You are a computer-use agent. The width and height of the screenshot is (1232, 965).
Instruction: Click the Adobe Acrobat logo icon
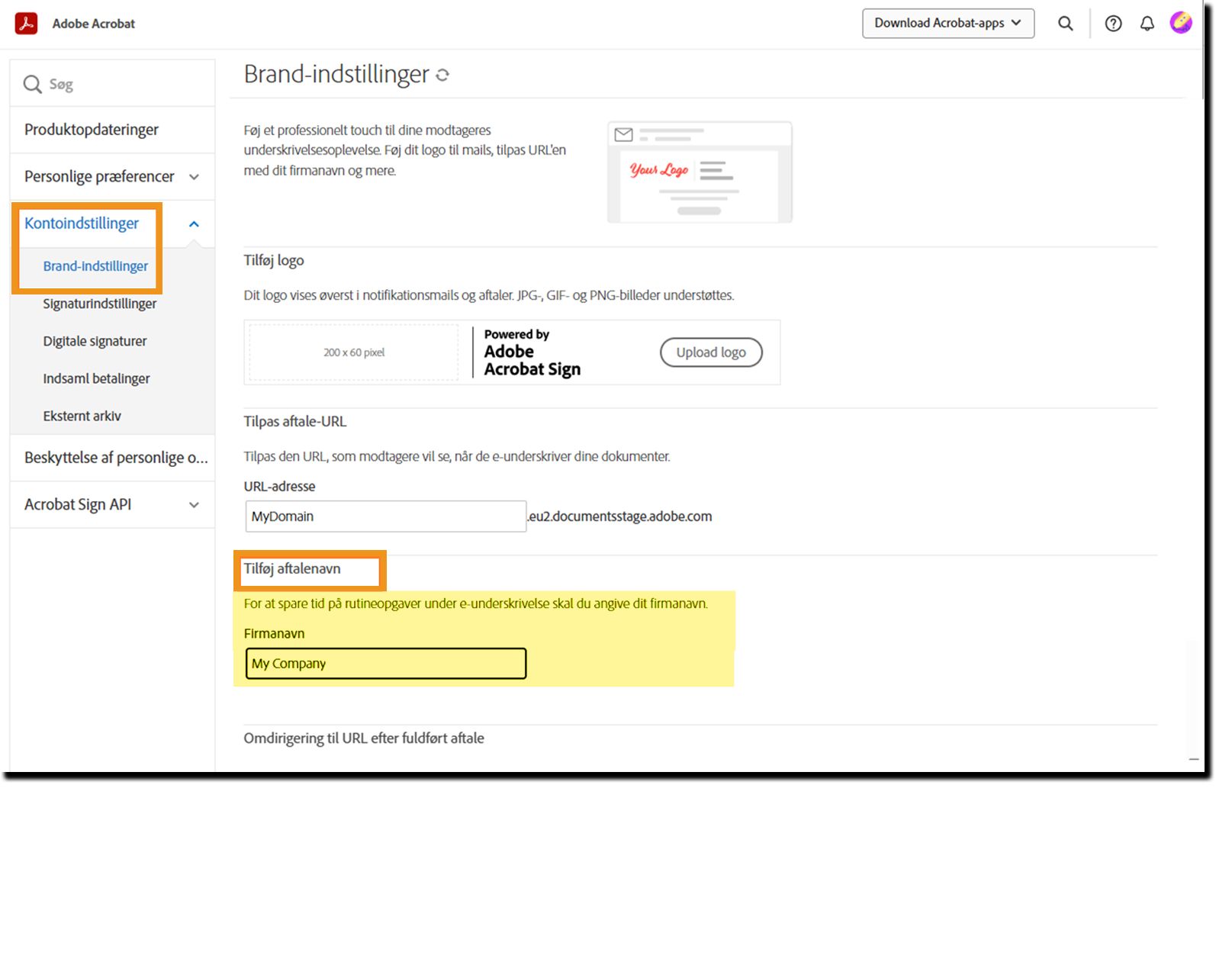click(x=27, y=24)
